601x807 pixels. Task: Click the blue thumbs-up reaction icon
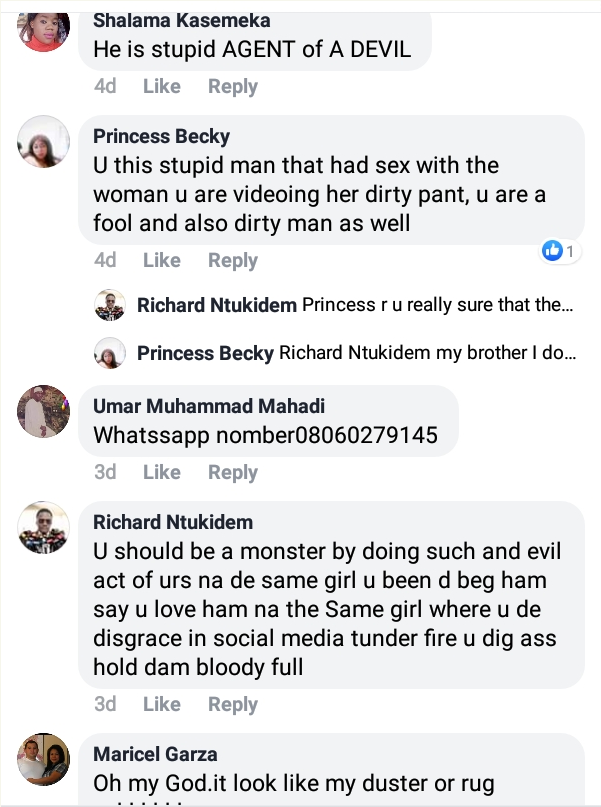point(552,251)
